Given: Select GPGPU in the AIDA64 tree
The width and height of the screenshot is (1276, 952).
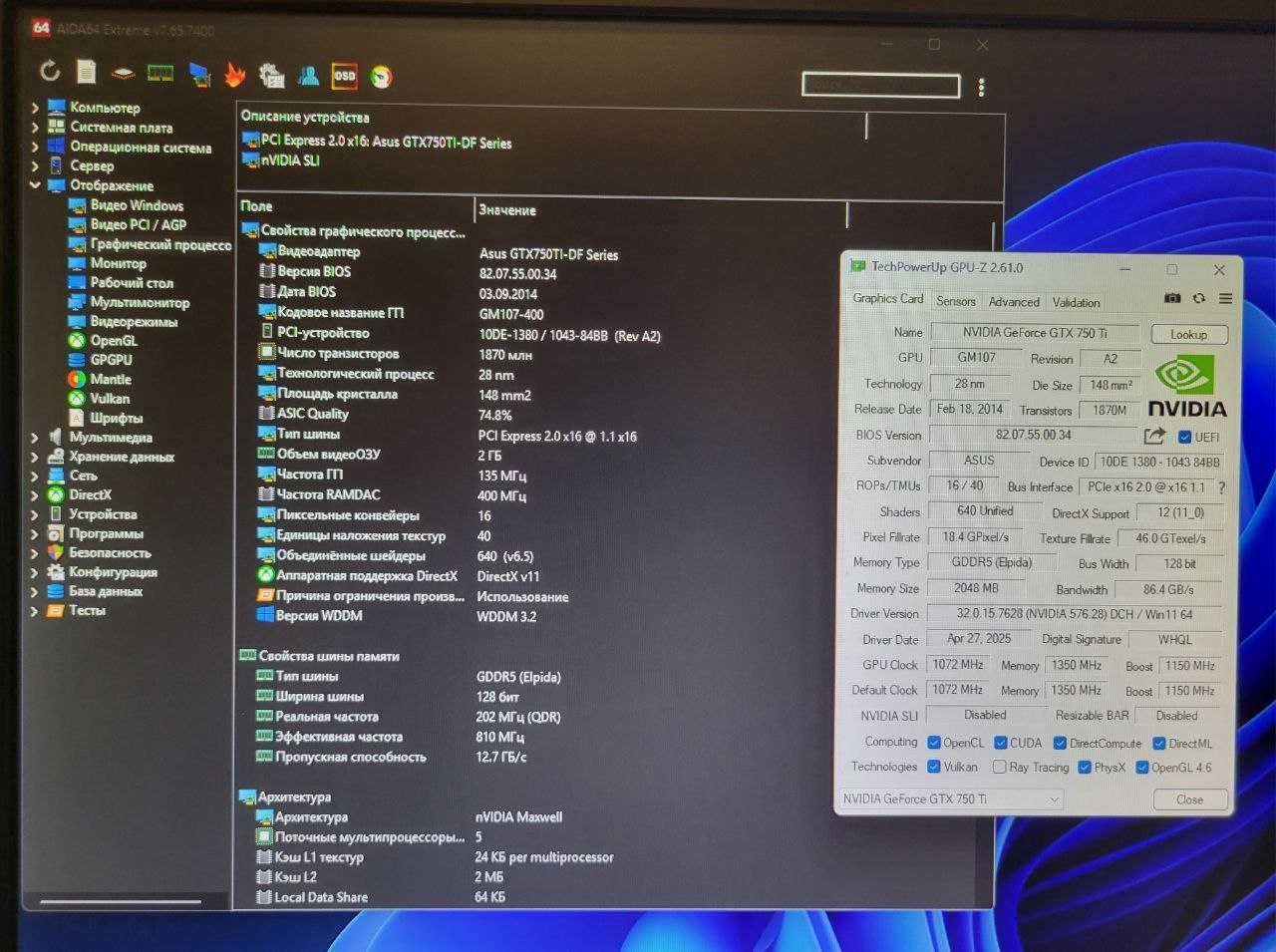Looking at the screenshot, I should tap(110, 359).
